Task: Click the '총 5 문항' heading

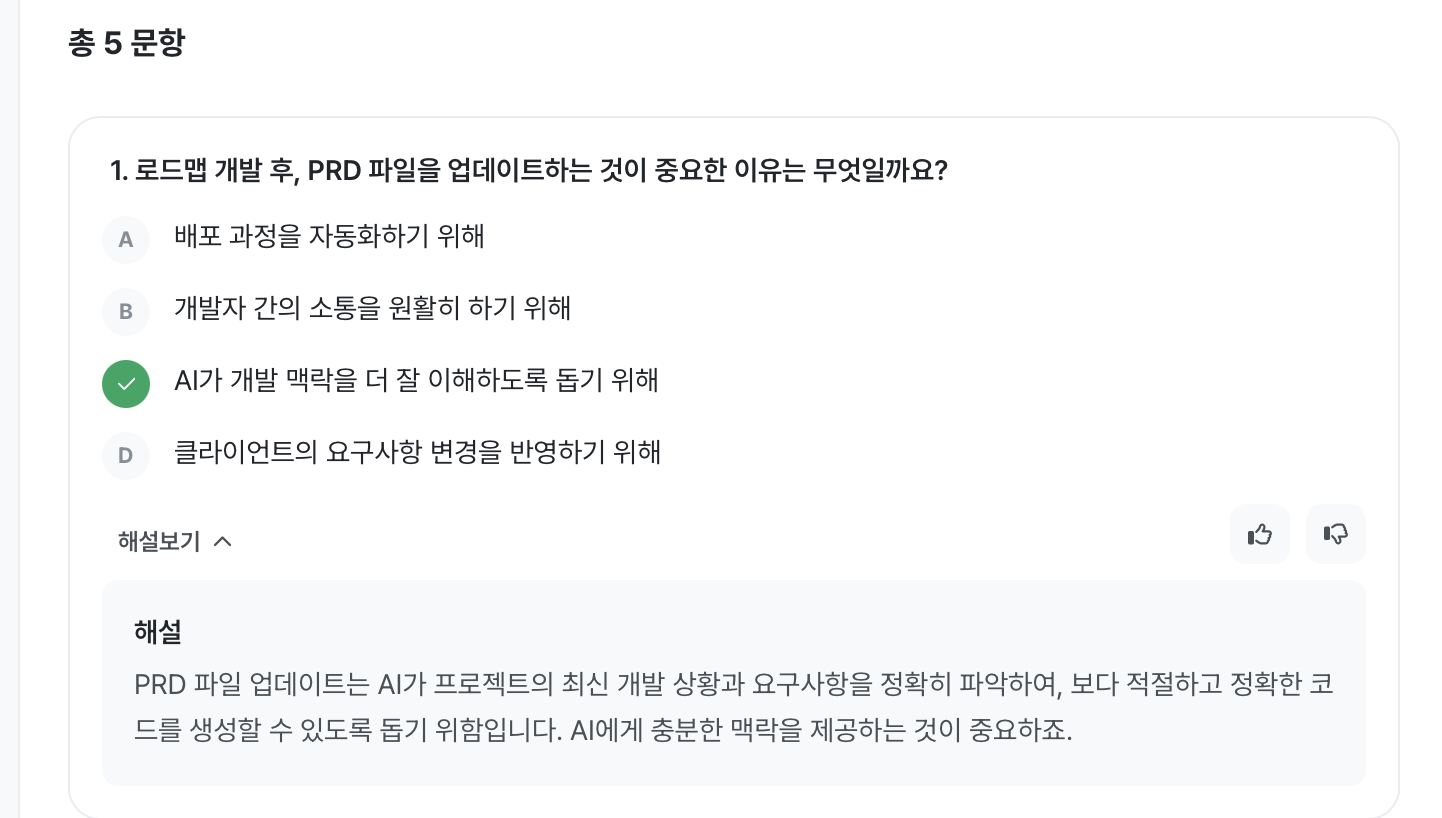Action: pyautogui.click(x=126, y=43)
